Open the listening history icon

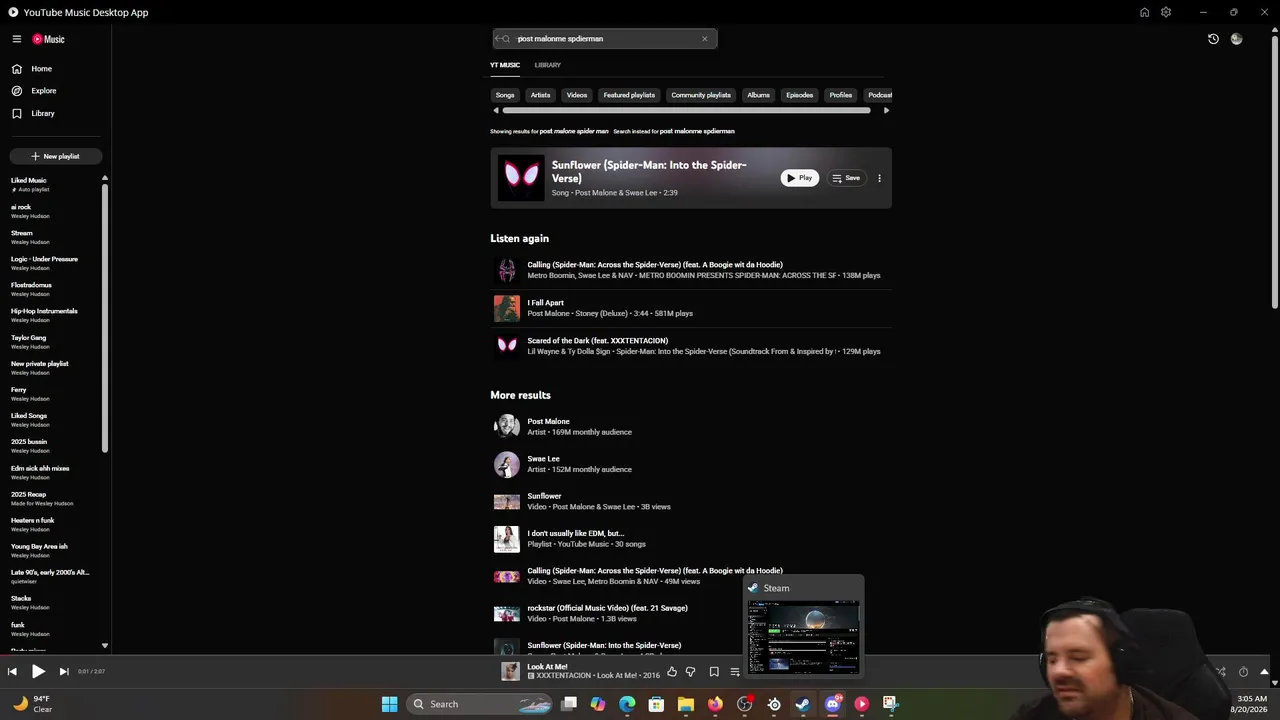click(x=1213, y=39)
